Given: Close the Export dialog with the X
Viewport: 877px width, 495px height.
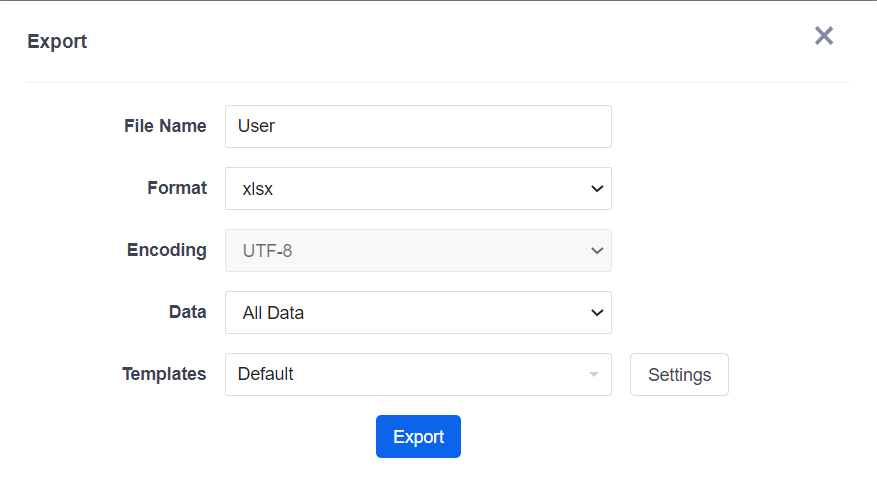Looking at the screenshot, I should click(823, 37).
